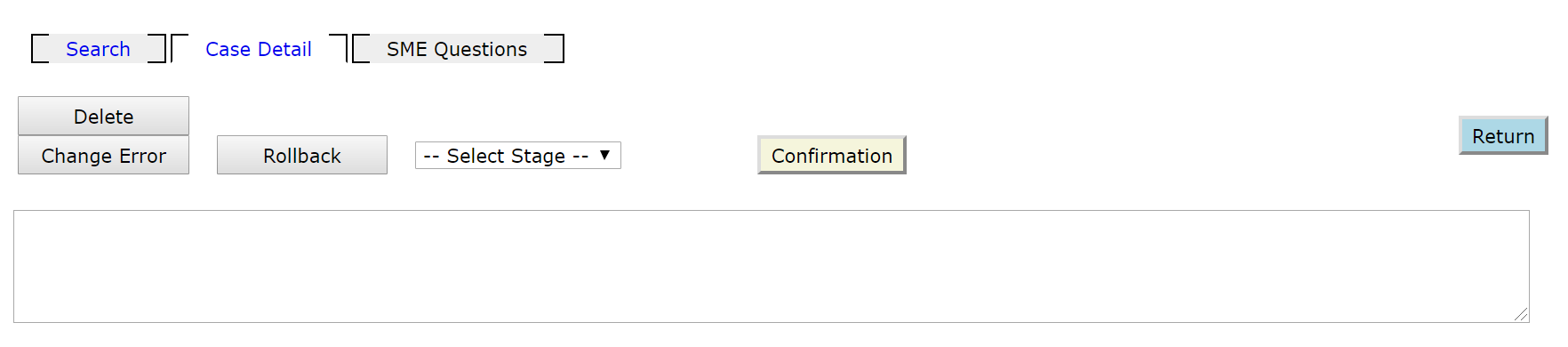Viewport: 1568px width, 347px height.
Task: Switch to the Case Detail tab
Action: [259, 49]
